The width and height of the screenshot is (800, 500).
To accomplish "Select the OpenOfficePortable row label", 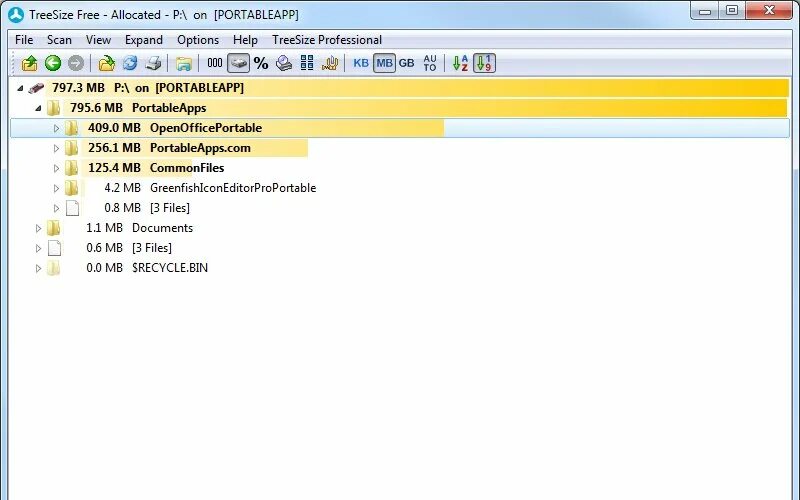I will pyautogui.click(x=206, y=128).
